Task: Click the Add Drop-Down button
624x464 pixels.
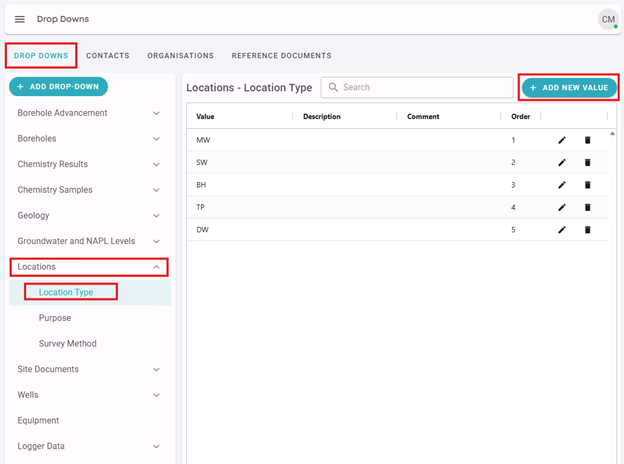Action: click(58, 87)
